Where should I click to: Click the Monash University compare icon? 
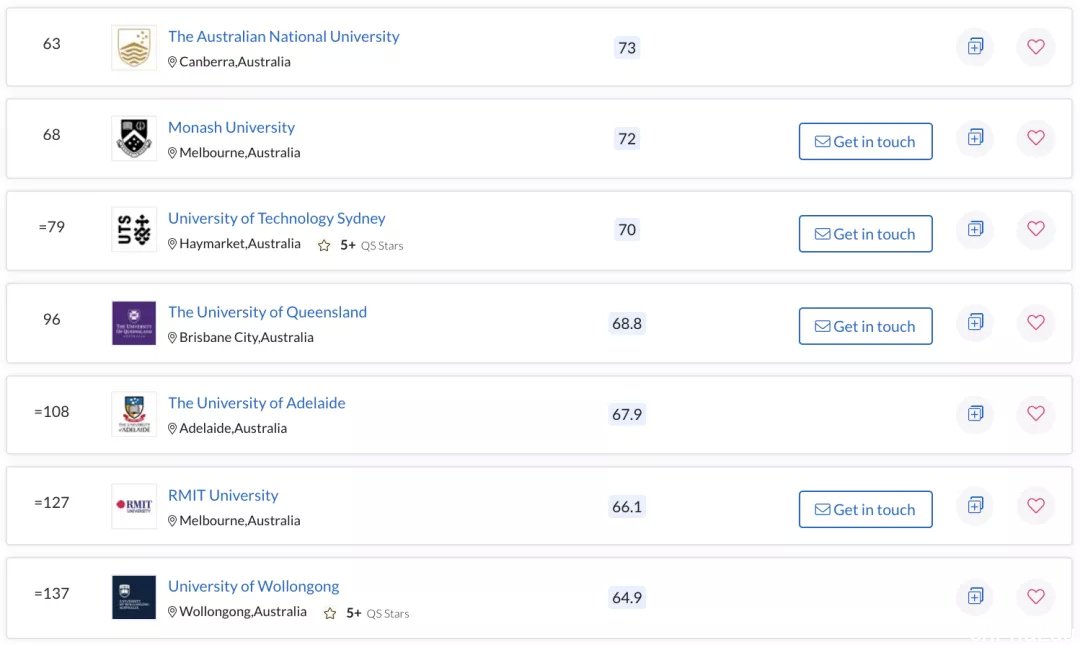[x=975, y=138]
